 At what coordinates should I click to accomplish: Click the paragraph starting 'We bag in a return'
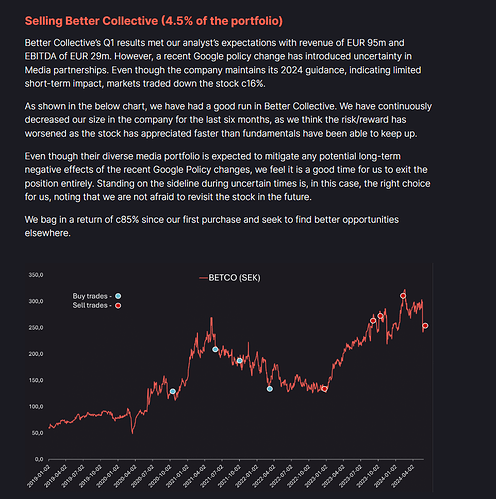pos(212,226)
